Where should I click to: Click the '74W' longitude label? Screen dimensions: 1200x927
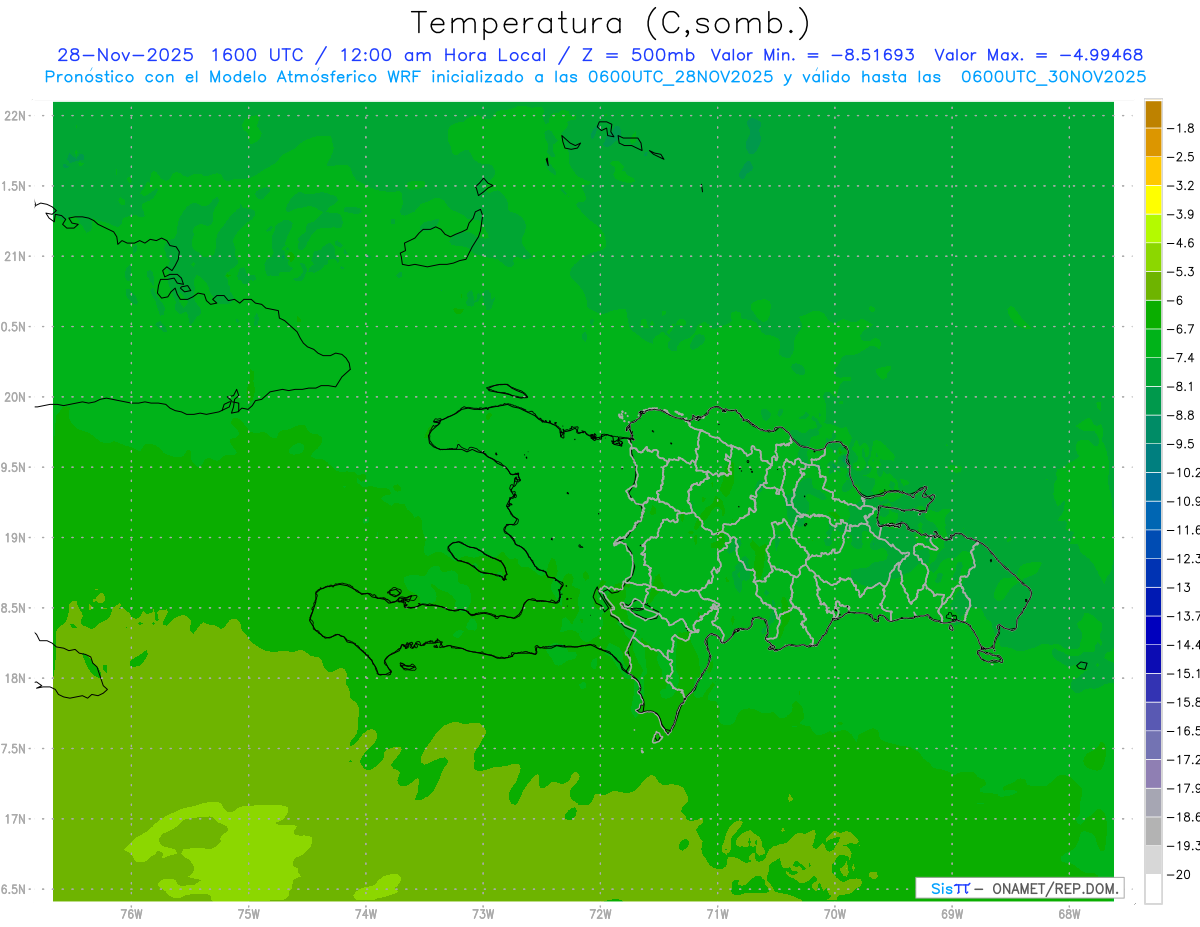click(366, 914)
